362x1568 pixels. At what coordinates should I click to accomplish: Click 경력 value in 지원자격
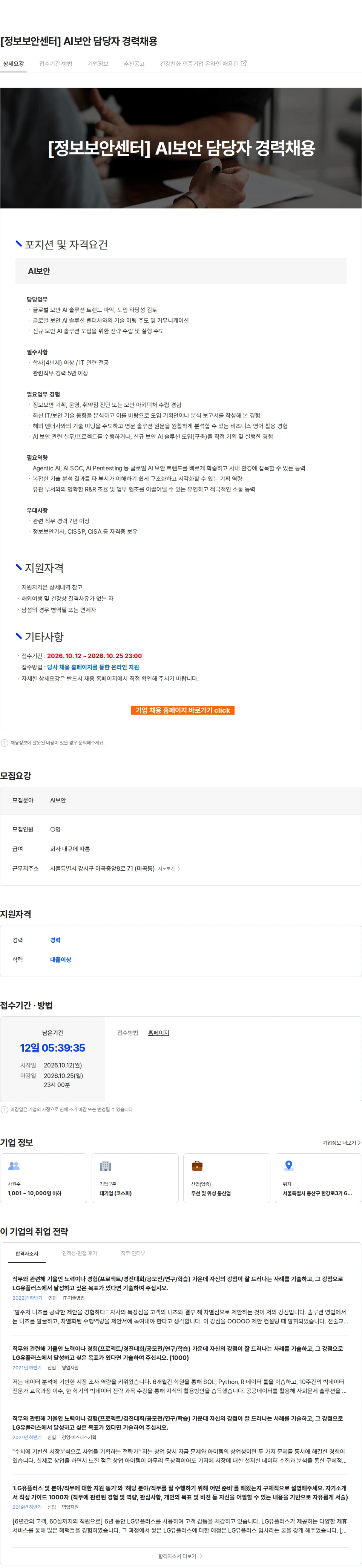55,941
